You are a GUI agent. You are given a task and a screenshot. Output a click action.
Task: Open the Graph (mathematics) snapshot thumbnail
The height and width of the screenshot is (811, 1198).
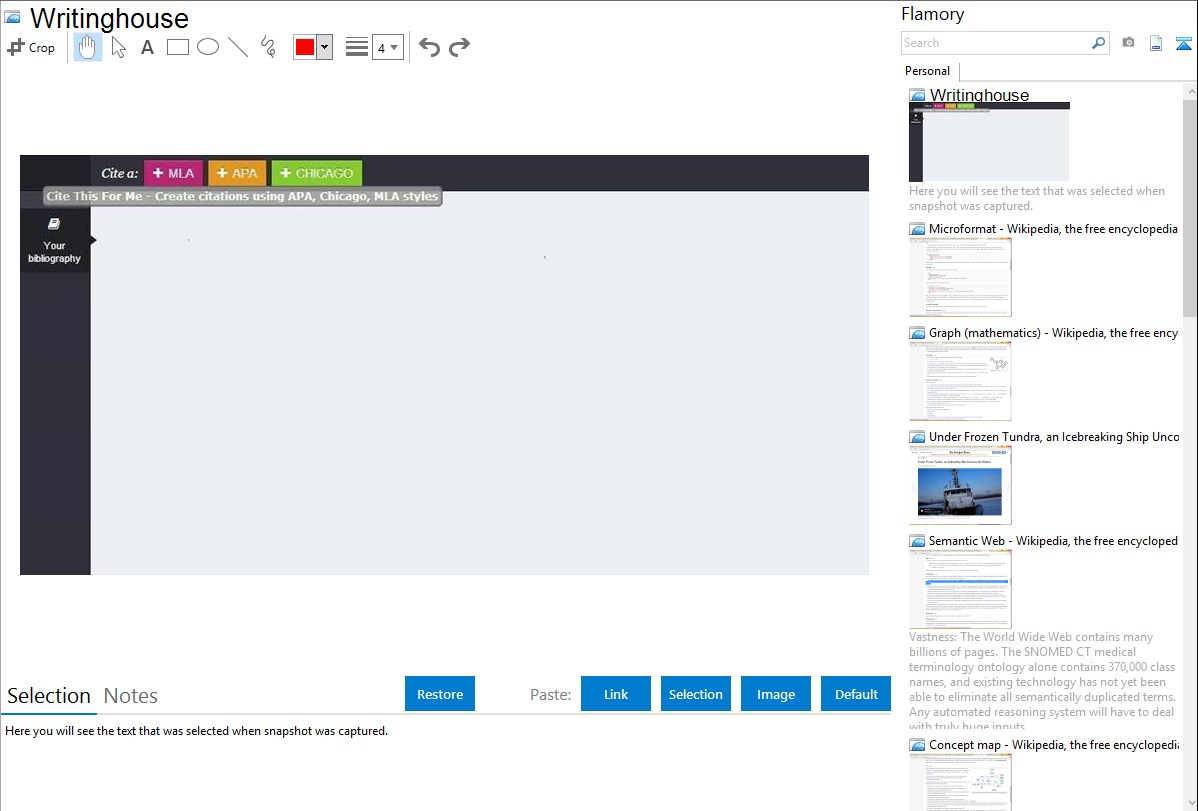960,381
